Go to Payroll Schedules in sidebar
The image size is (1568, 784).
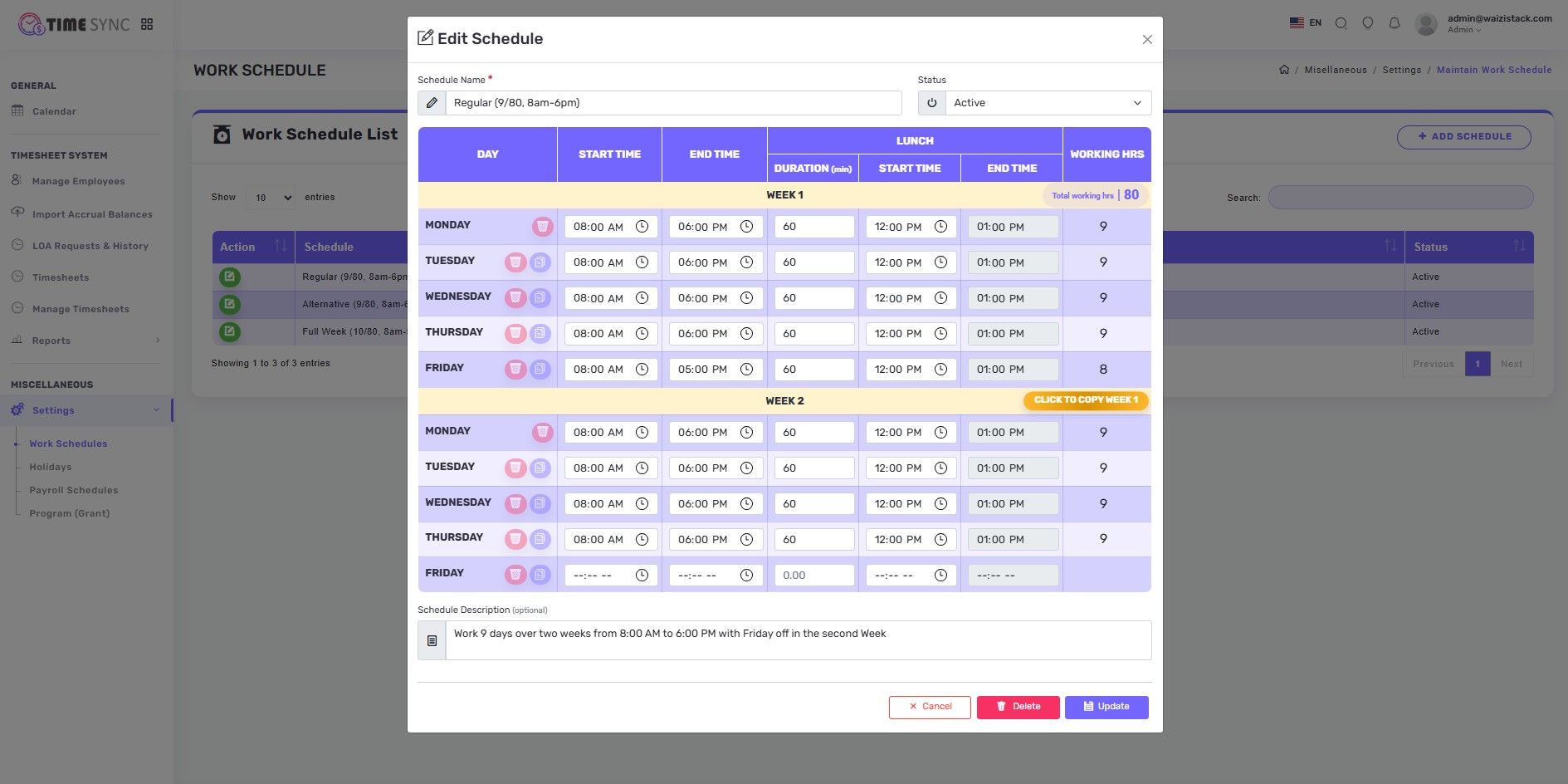point(74,490)
